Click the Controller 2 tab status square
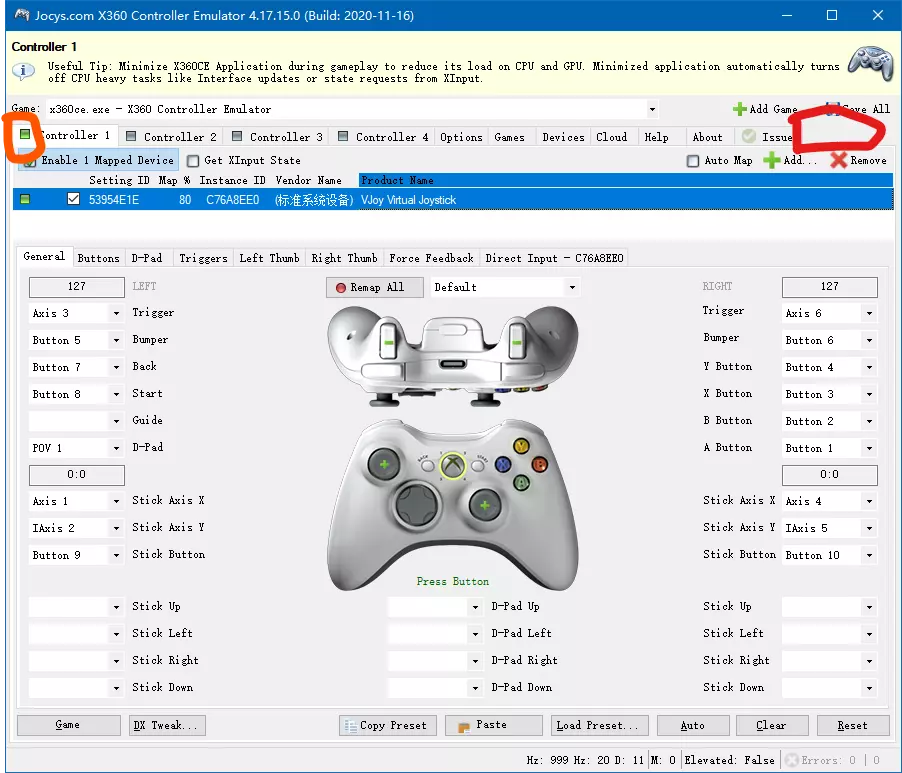 131,136
